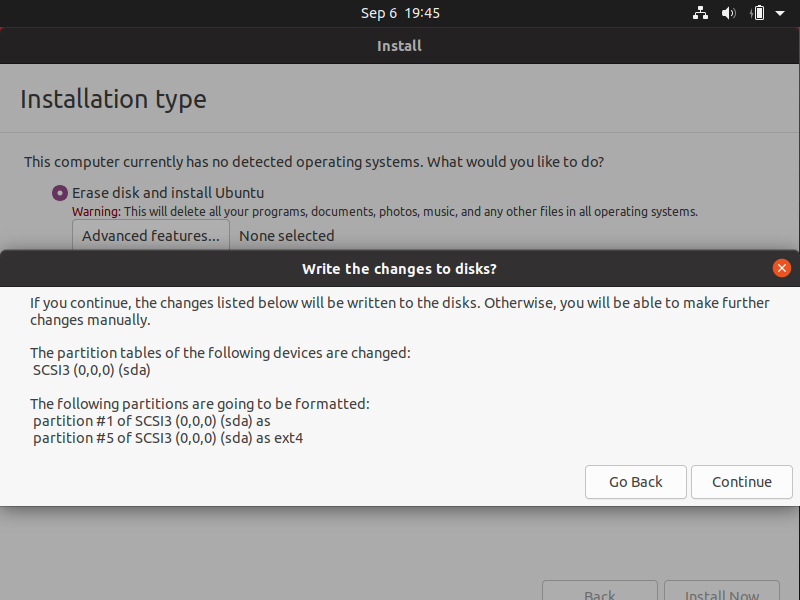
Task: Click the network status icon in the top bar
Action: (700, 13)
